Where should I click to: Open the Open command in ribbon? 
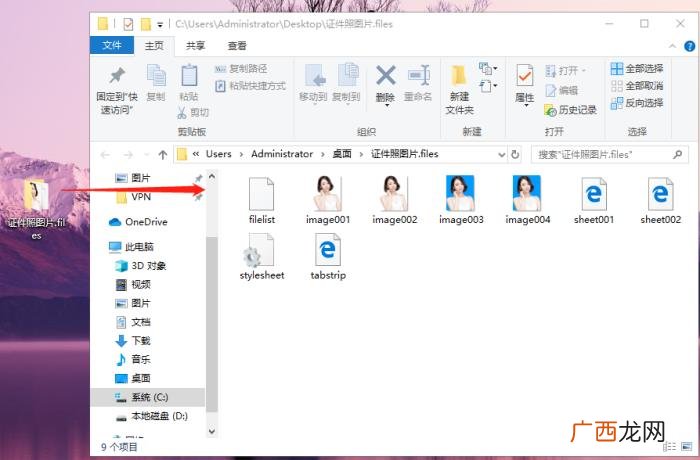tap(565, 70)
